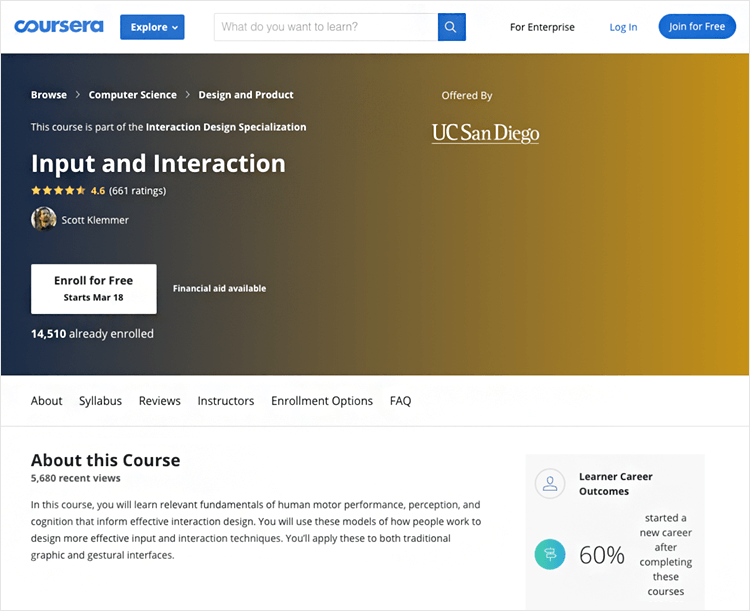Focus the 'What do you want to learn?' field
The image size is (750, 611).
tap(326, 27)
